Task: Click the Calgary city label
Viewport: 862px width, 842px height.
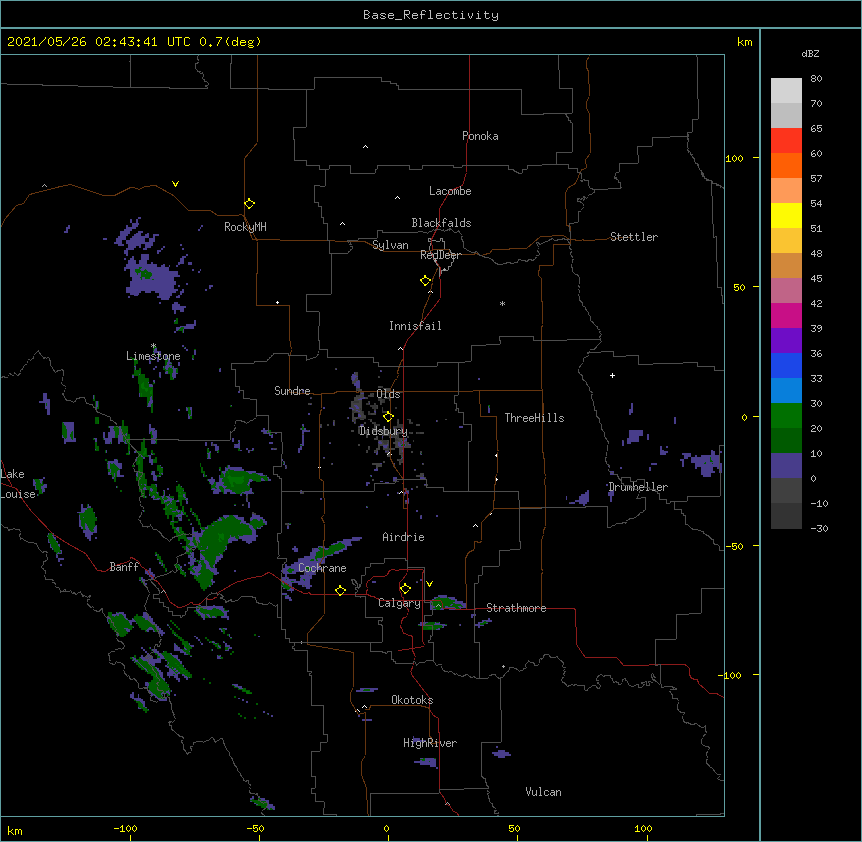Action: (399, 603)
